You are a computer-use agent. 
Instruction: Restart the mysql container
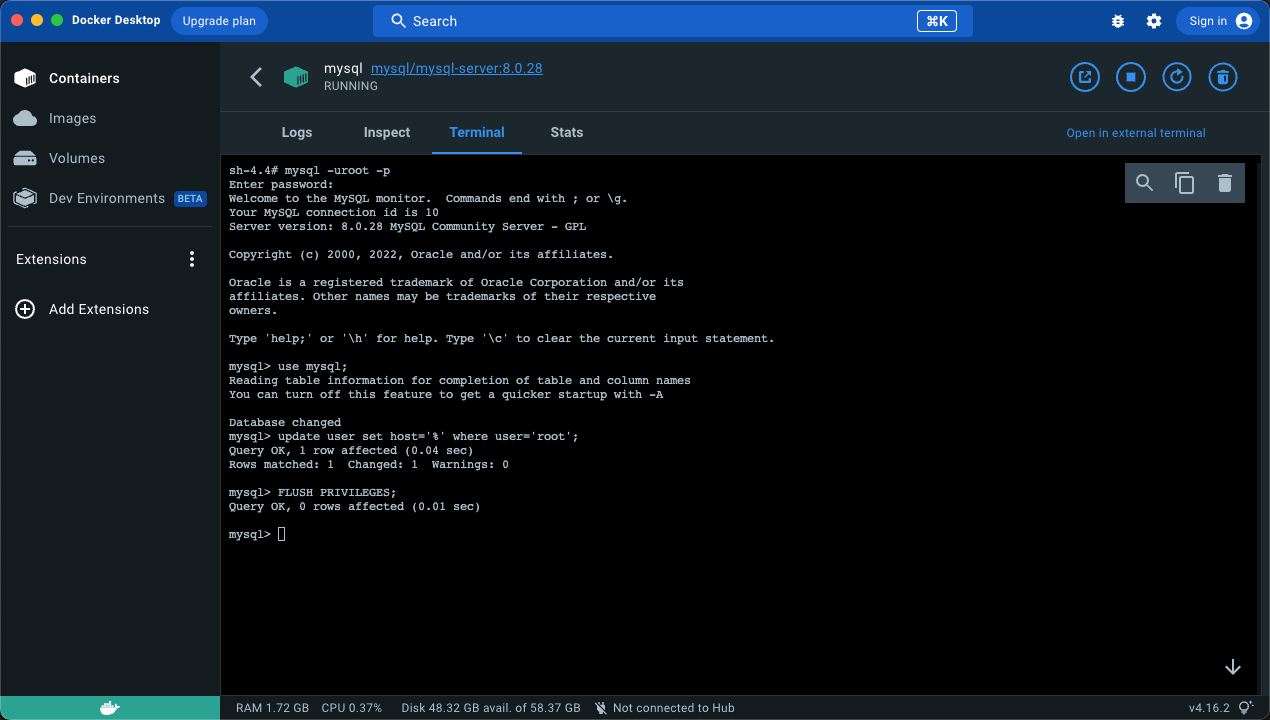coord(1177,77)
